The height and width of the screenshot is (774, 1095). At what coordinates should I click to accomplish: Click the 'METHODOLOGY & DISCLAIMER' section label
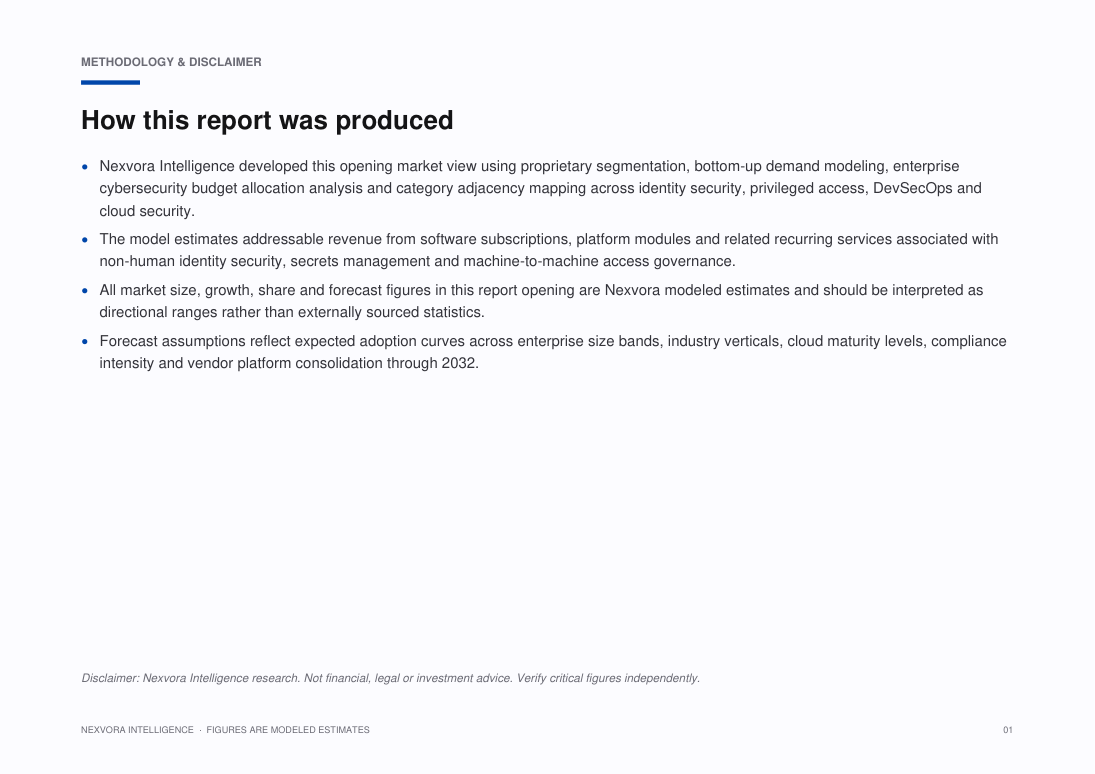(171, 62)
